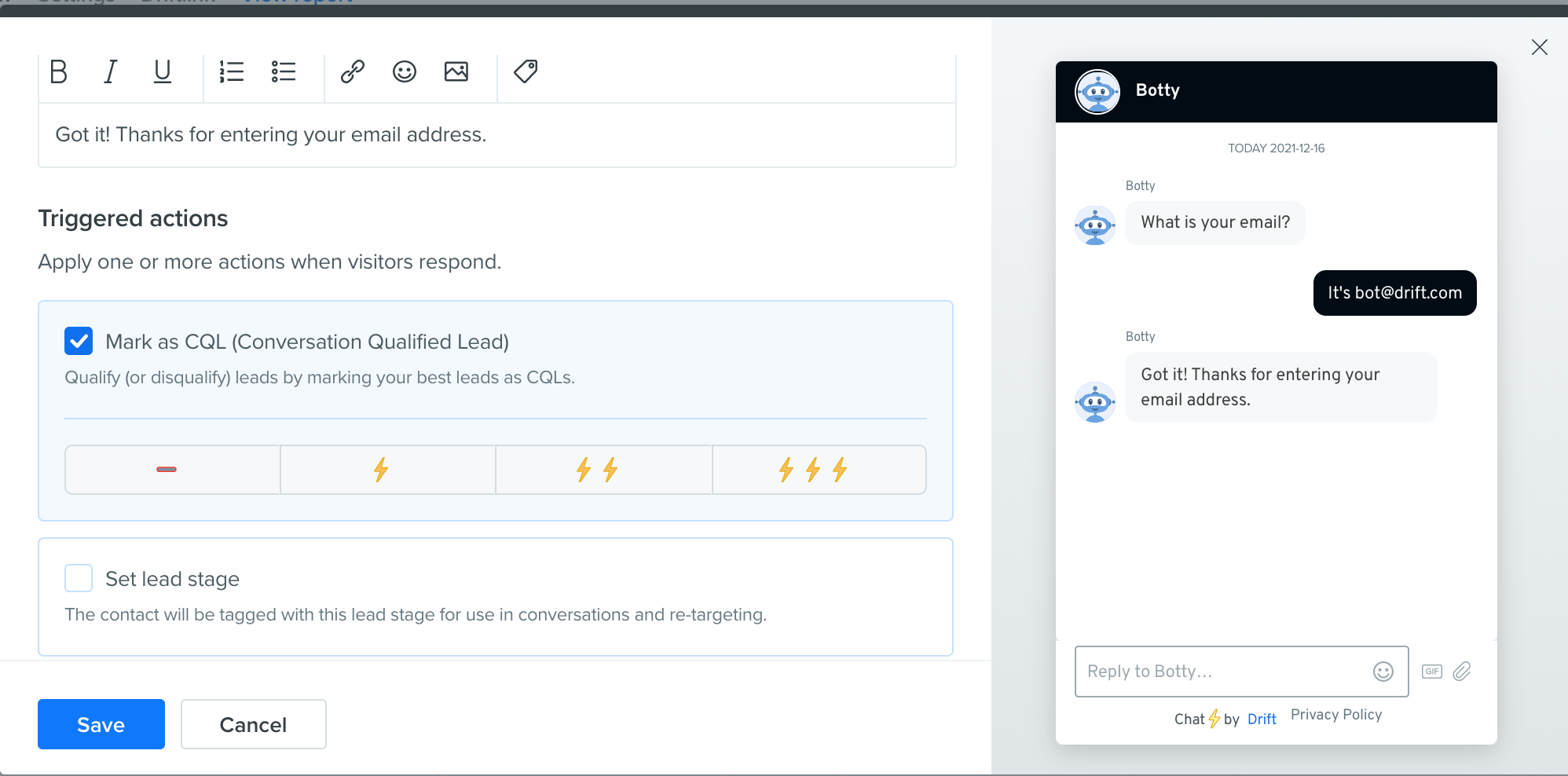
Task: Insert an attribute tag token
Action: [526, 71]
